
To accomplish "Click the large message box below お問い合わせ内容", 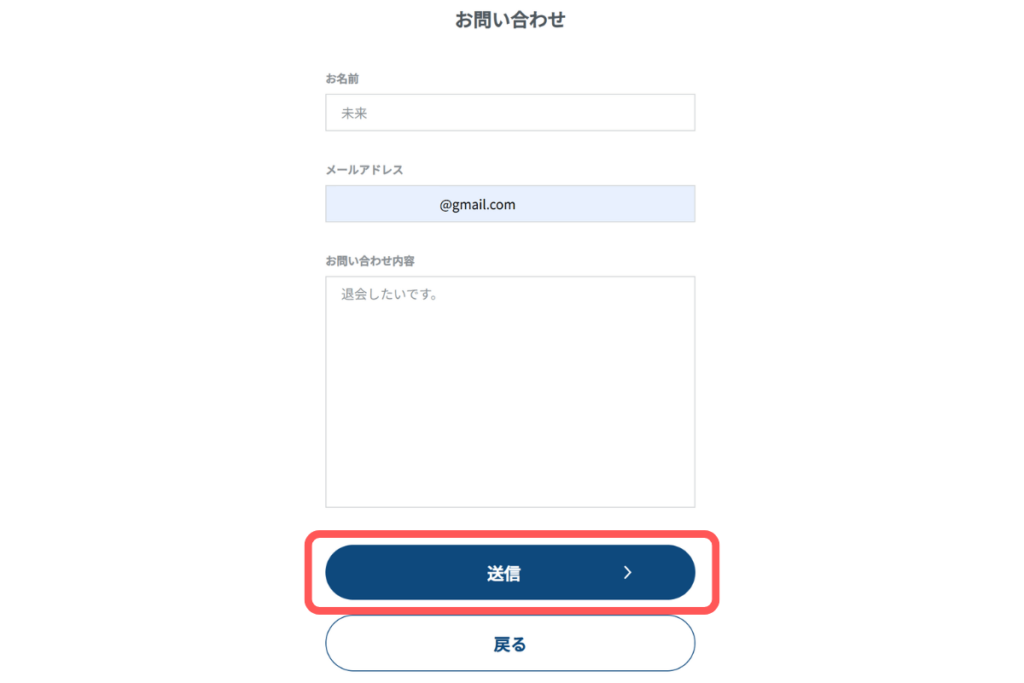I will pyautogui.click(x=510, y=390).
